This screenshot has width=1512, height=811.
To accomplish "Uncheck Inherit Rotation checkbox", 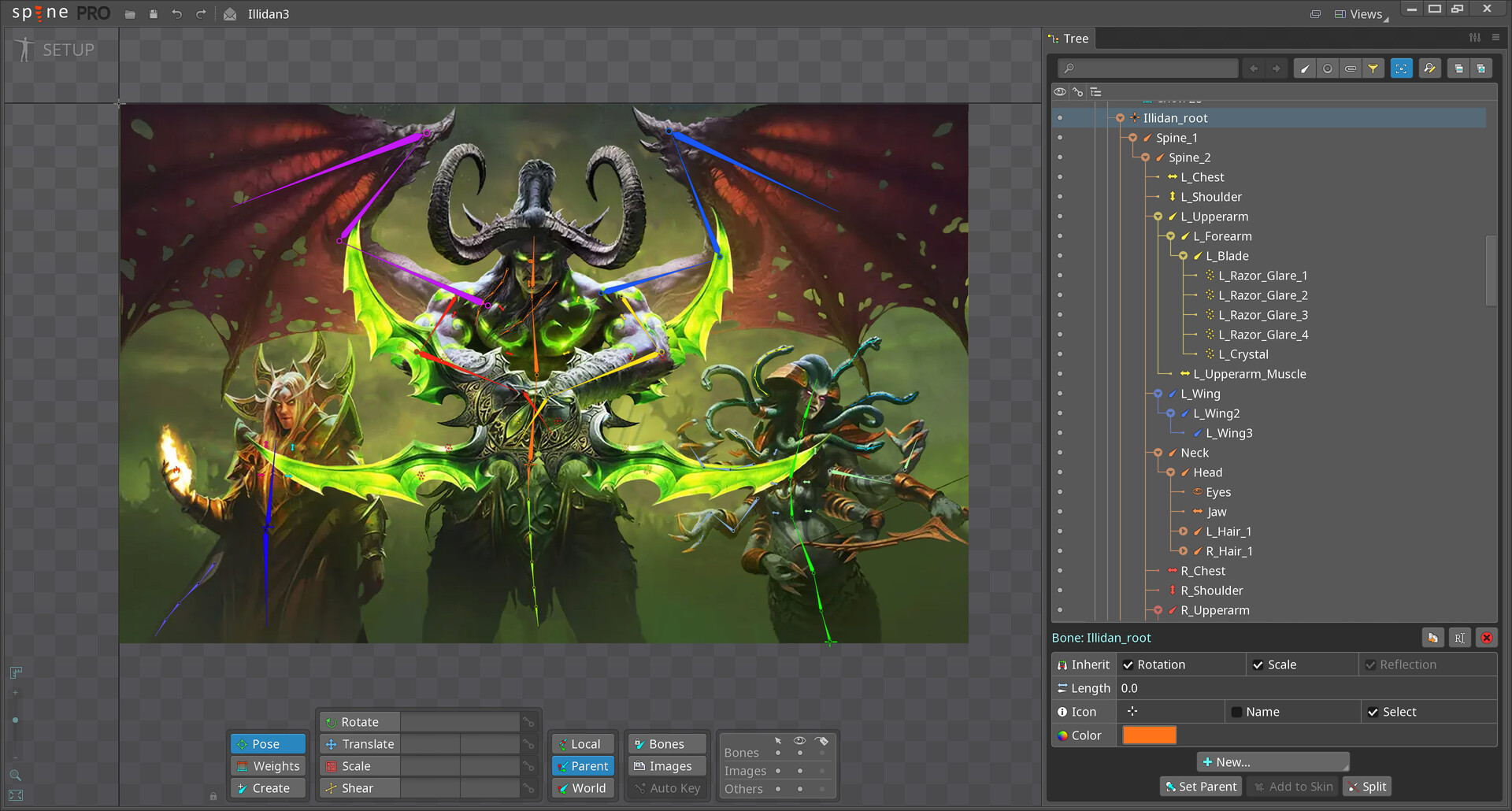I will [1128, 665].
